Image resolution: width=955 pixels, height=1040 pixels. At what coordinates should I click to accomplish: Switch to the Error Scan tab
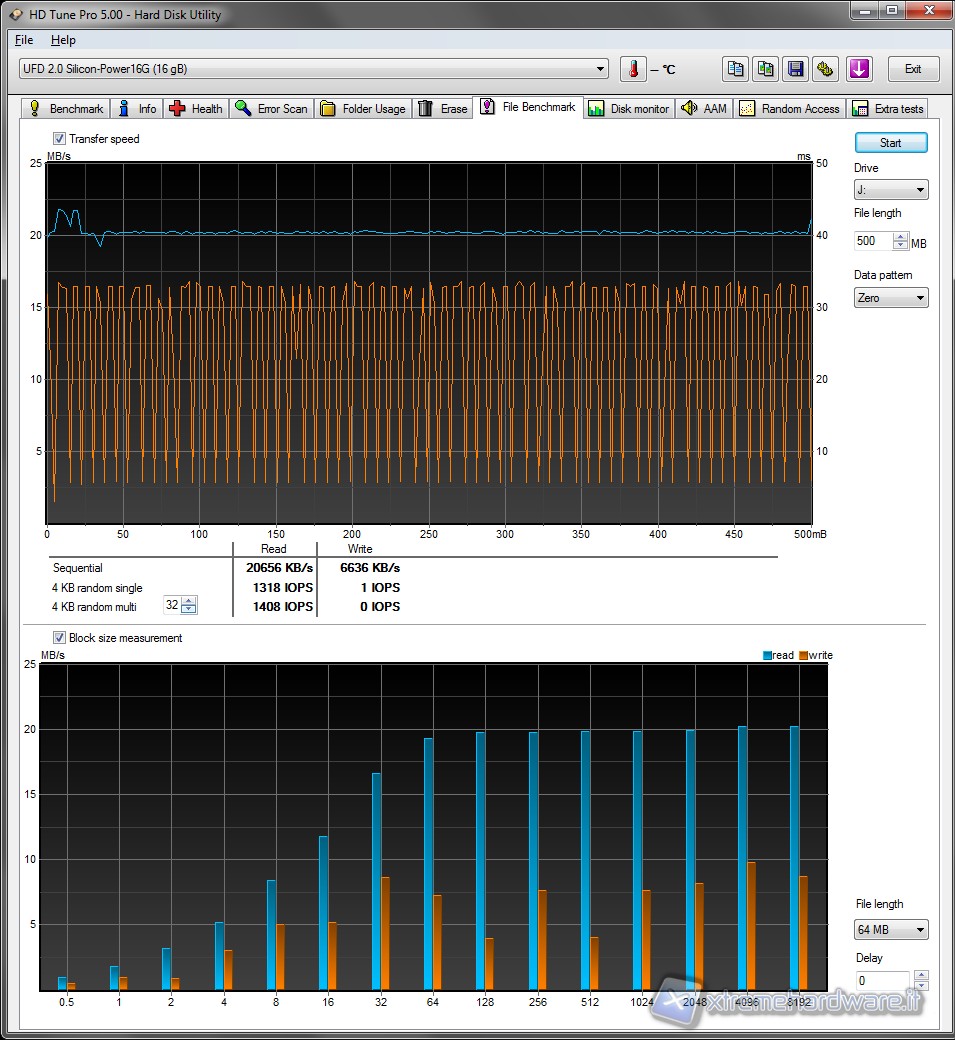271,108
